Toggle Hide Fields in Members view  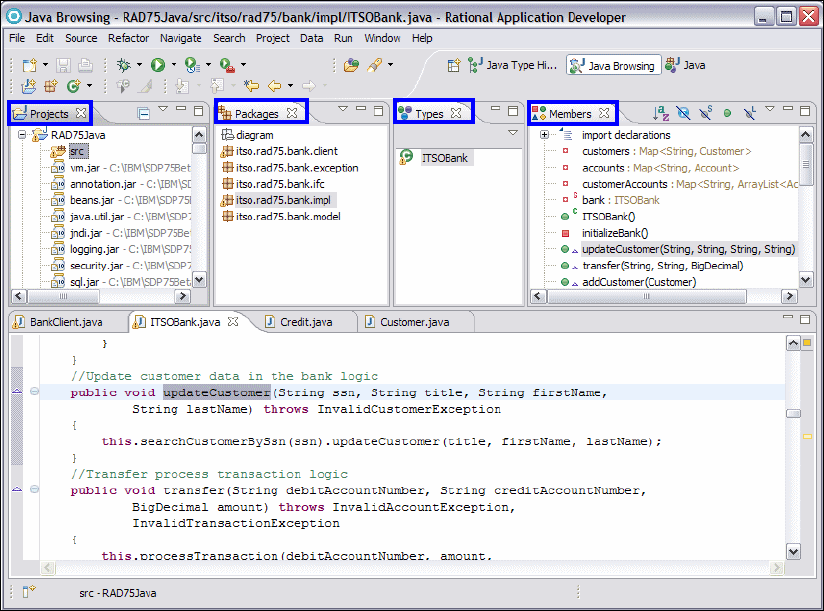click(683, 113)
